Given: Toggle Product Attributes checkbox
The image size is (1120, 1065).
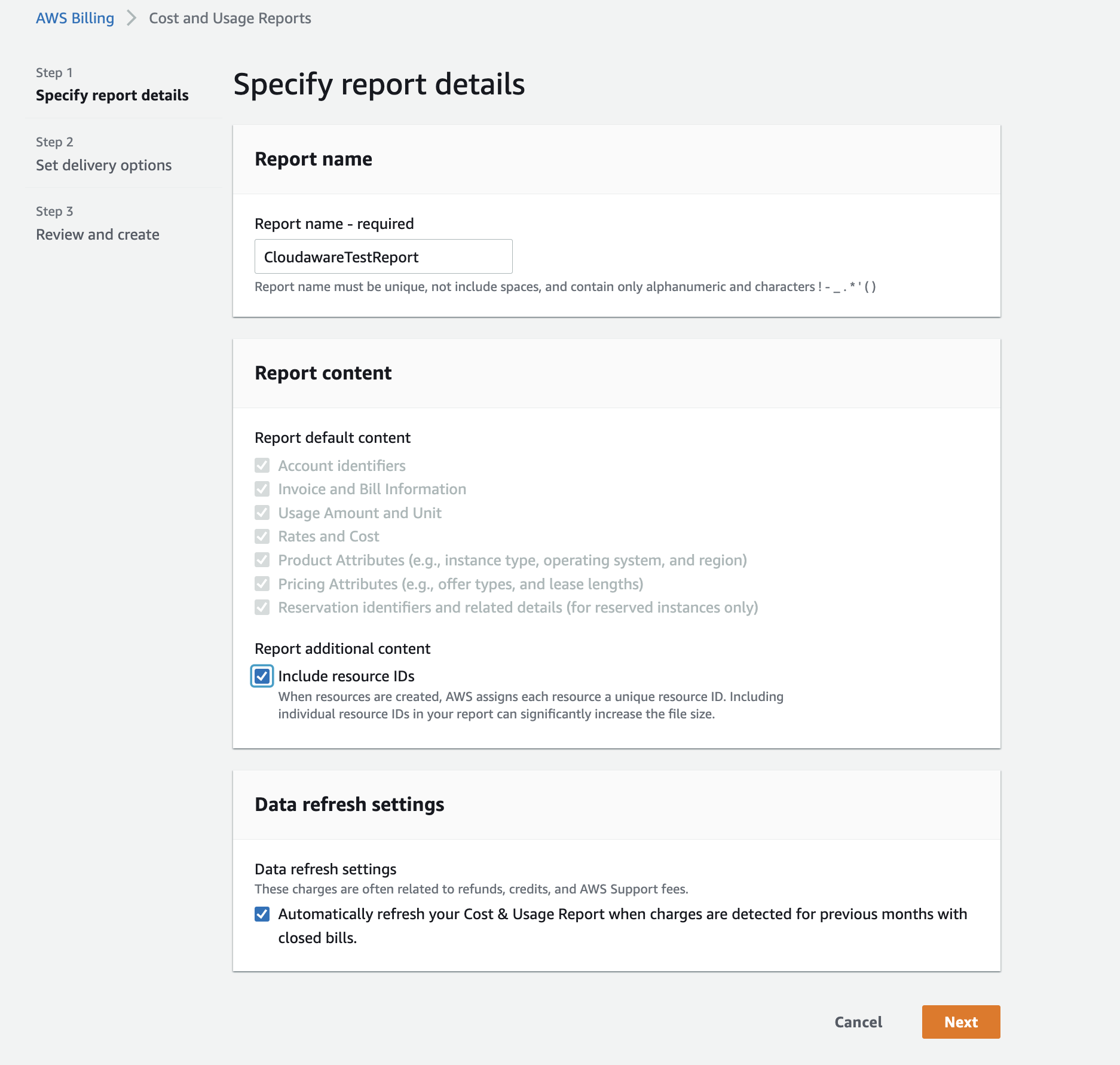Looking at the screenshot, I should [262, 560].
